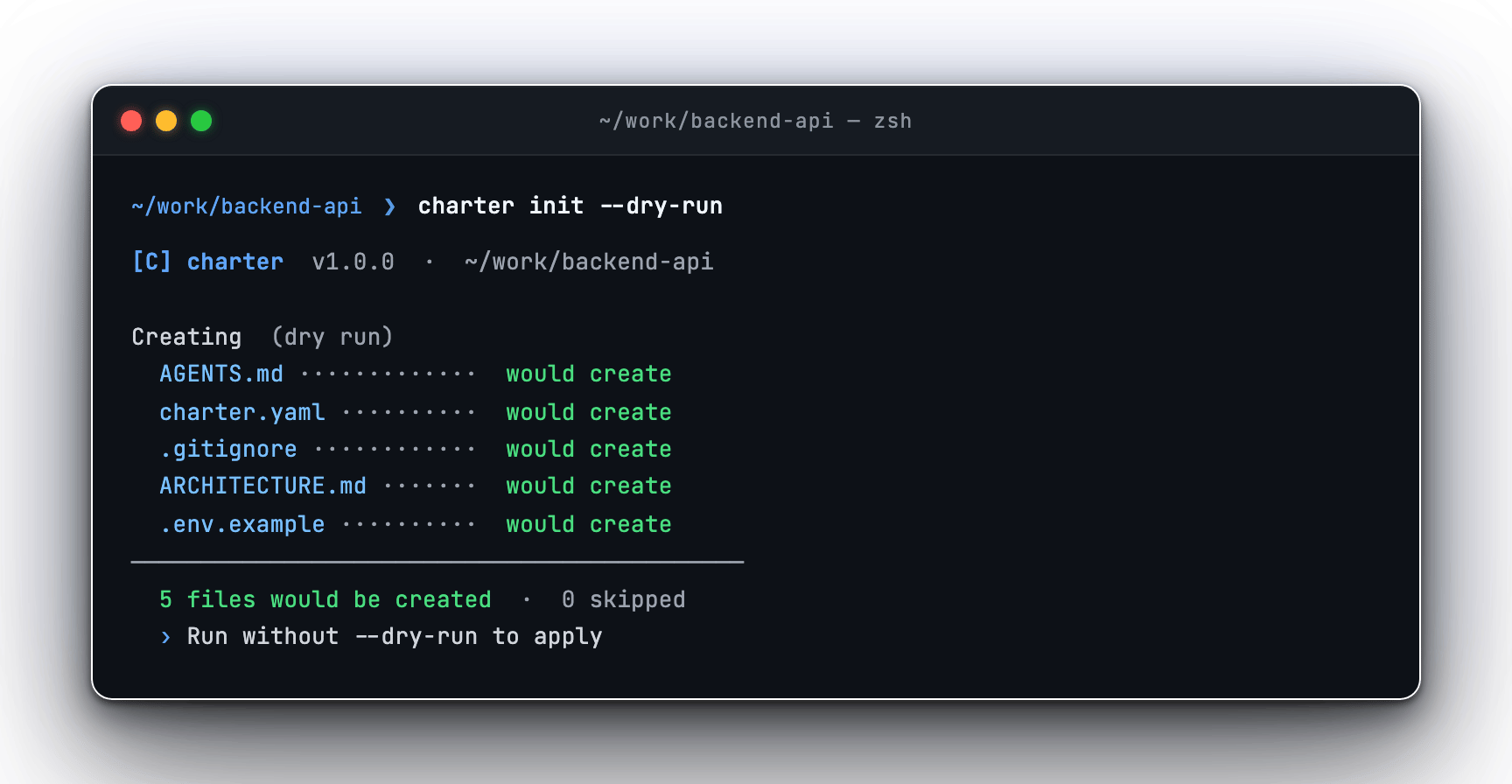The height and width of the screenshot is (784, 1512).
Task: Click the version text 'v1.0.0'
Action: pyautogui.click(x=353, y=262)
